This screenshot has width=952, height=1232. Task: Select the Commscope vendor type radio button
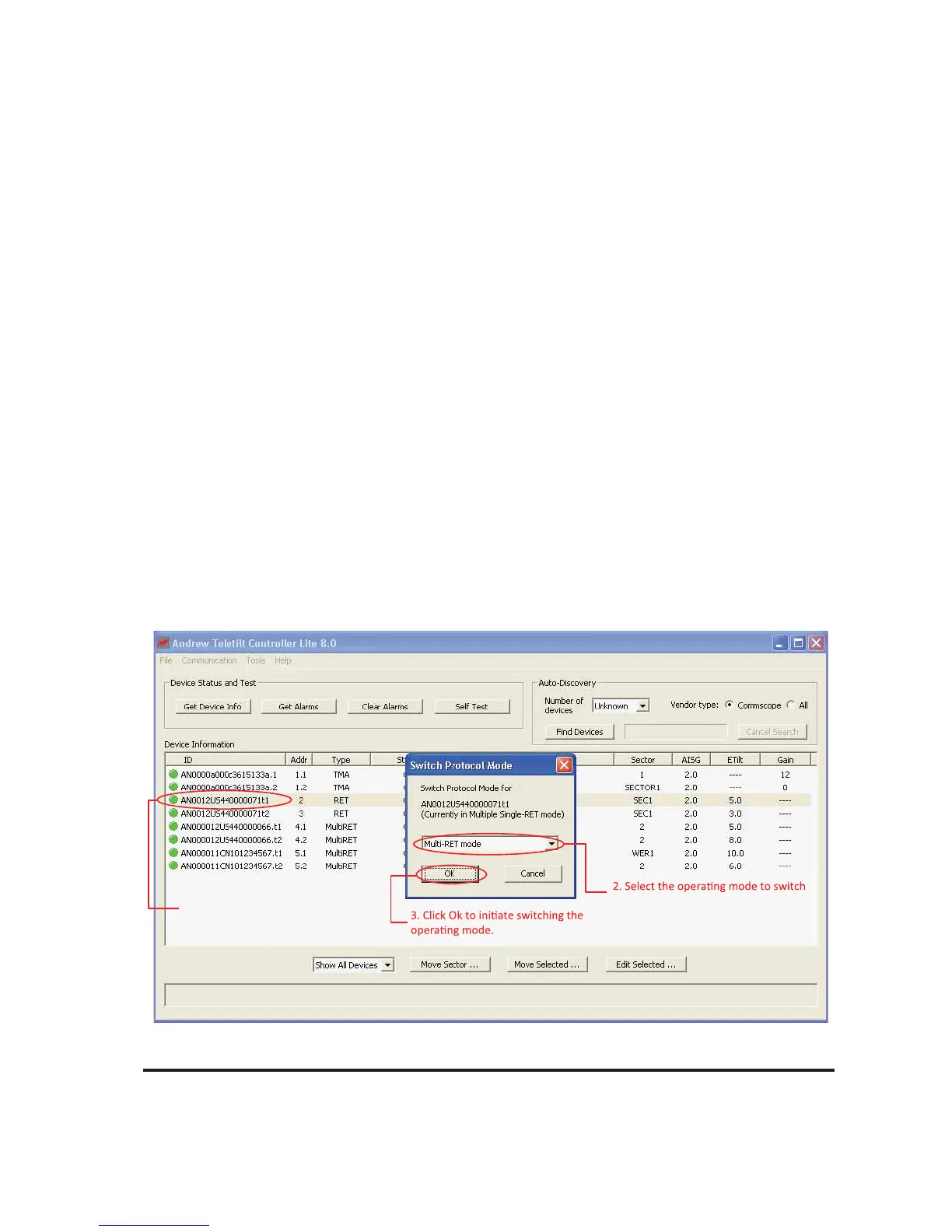(729, 705)
